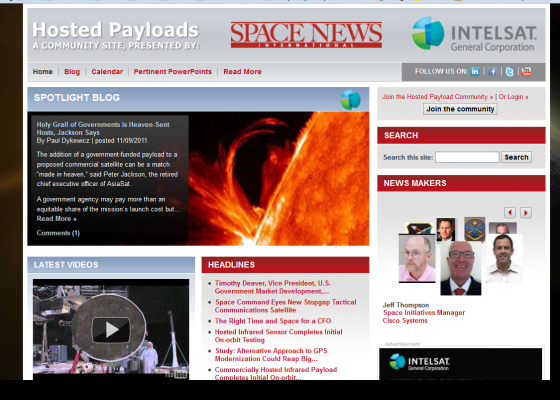Open the Facebook follow icon
The height and width of the screenshot is (400, 560).
[492, 71]
